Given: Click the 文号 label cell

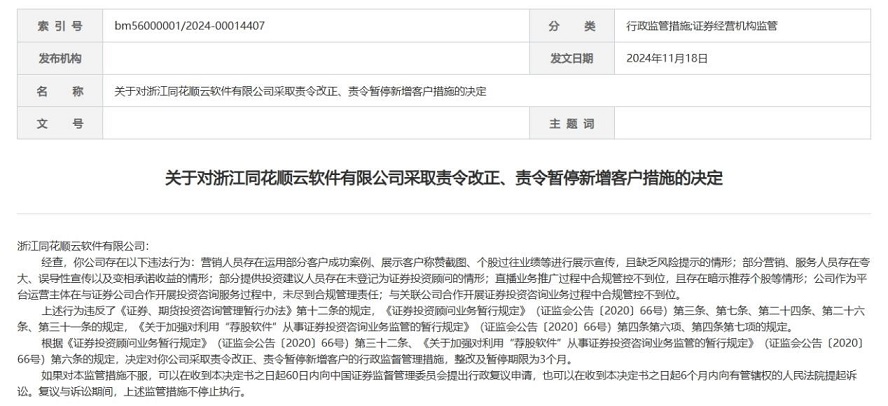Looking at the screenshot, I should click(60, 123).
